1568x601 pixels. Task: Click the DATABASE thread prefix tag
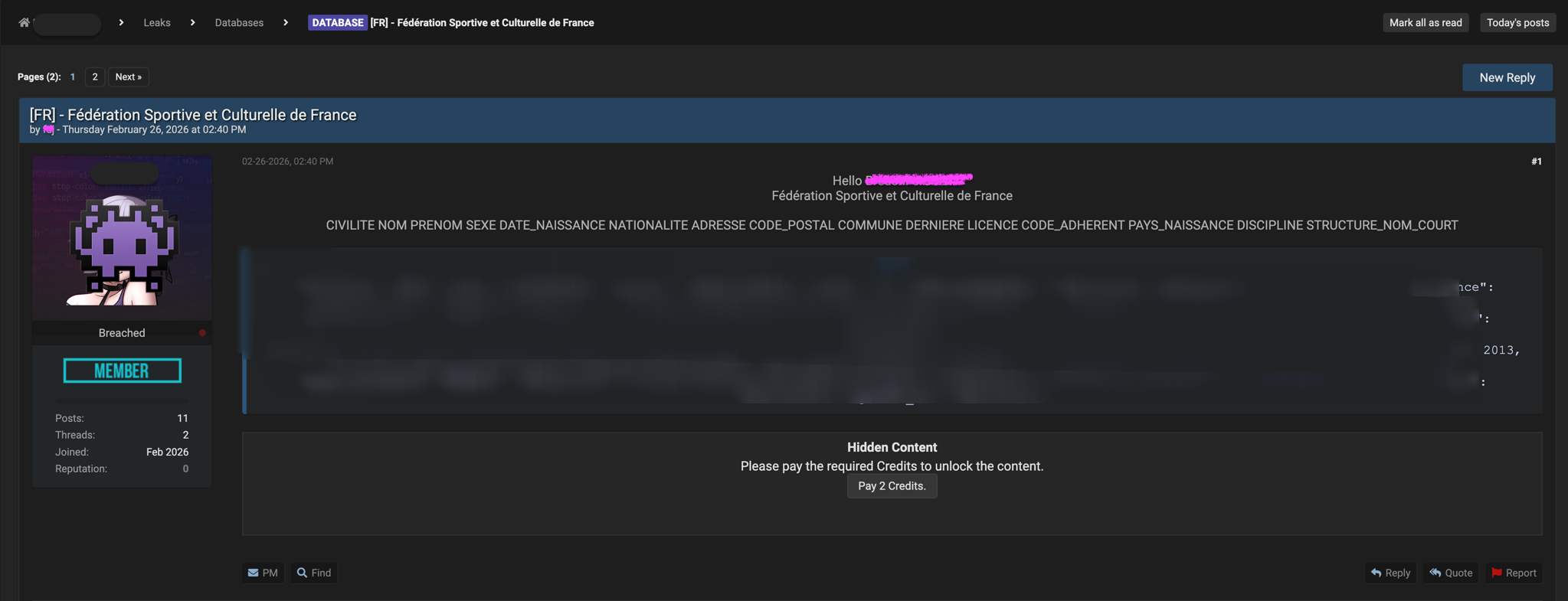click(x=337, y=23)
